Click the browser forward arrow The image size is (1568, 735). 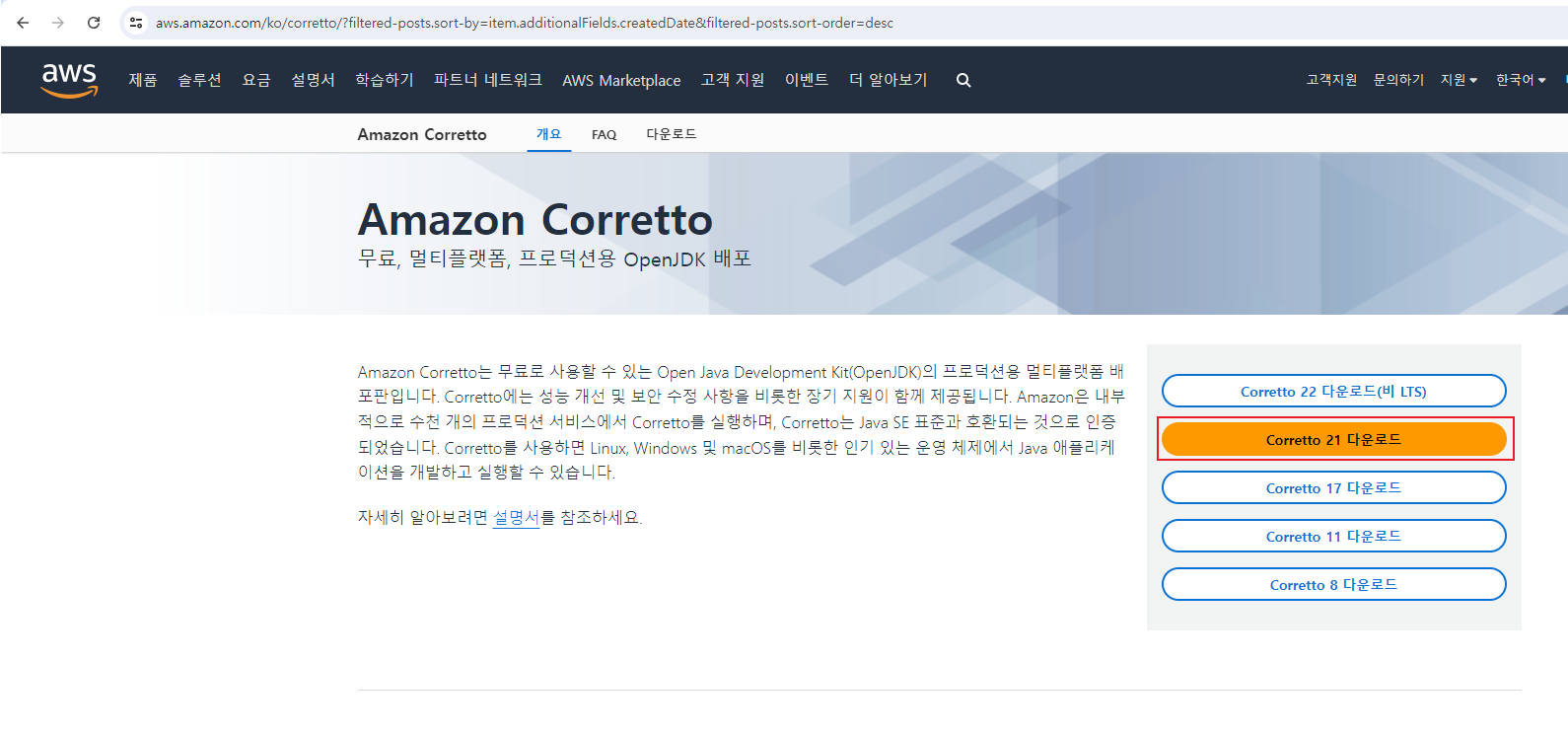[x=58, y=23]
